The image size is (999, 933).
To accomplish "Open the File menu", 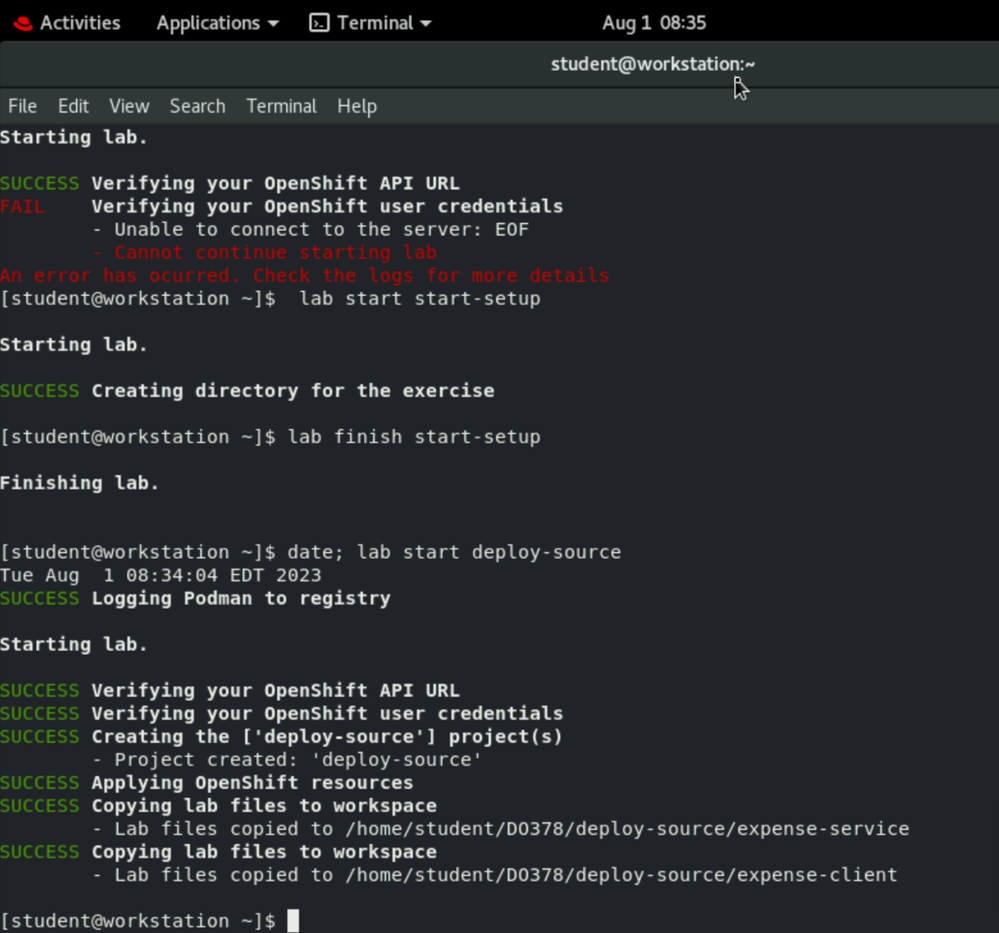I will [x=22, y=106].
